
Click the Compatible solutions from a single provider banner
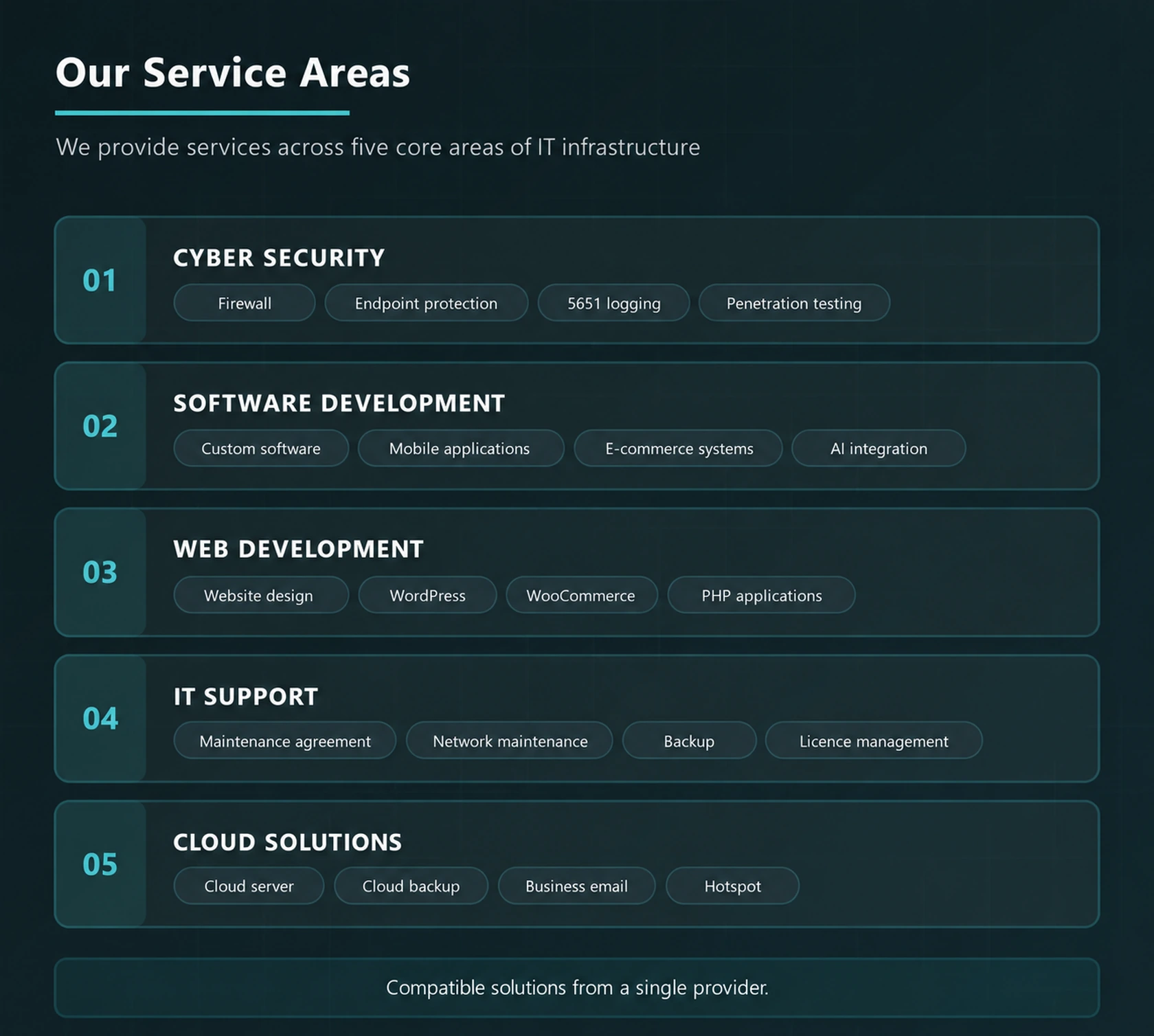tap(577, 988)
